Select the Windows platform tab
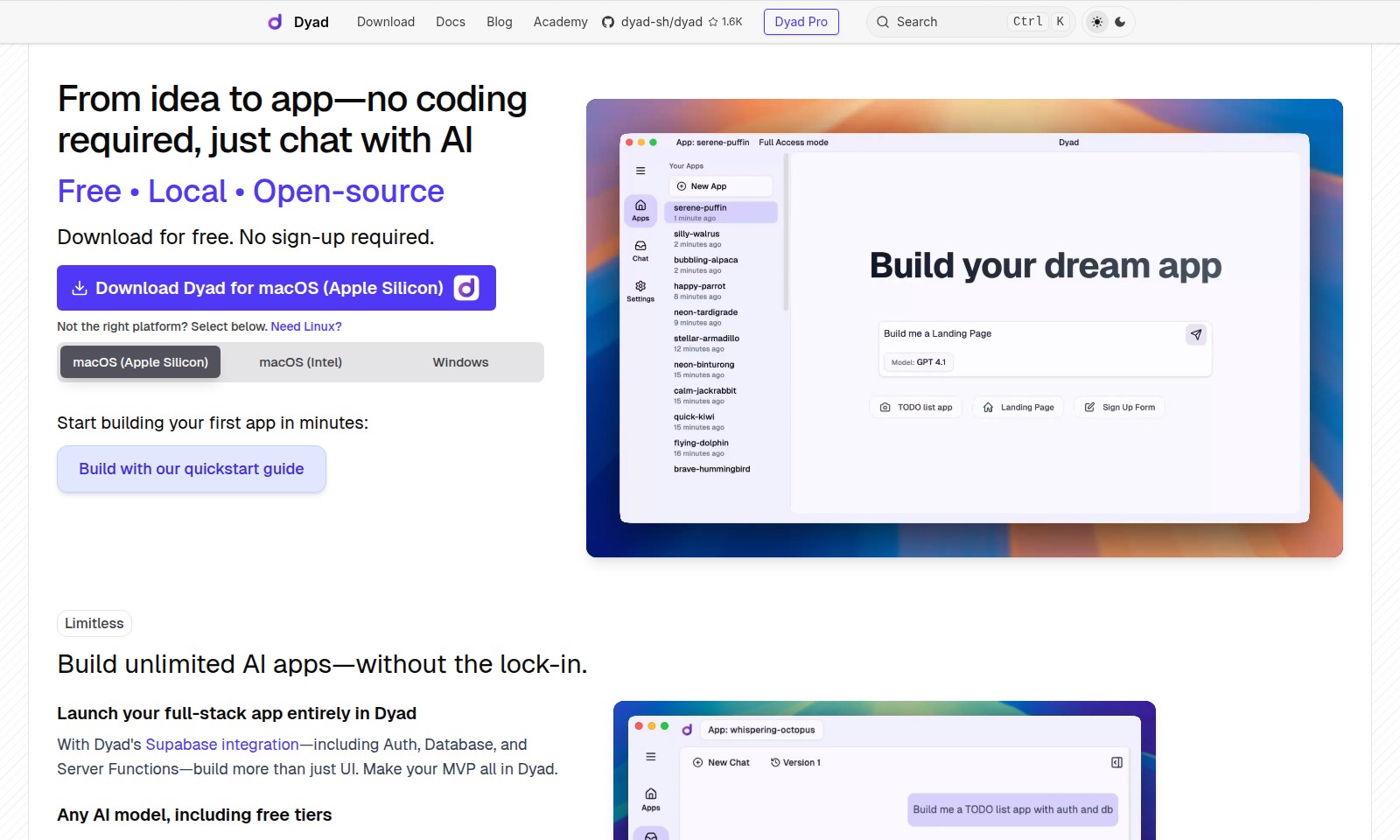The width and height of the screenshot is (1400, 840). pyautogui.click(x=461, y=362)
